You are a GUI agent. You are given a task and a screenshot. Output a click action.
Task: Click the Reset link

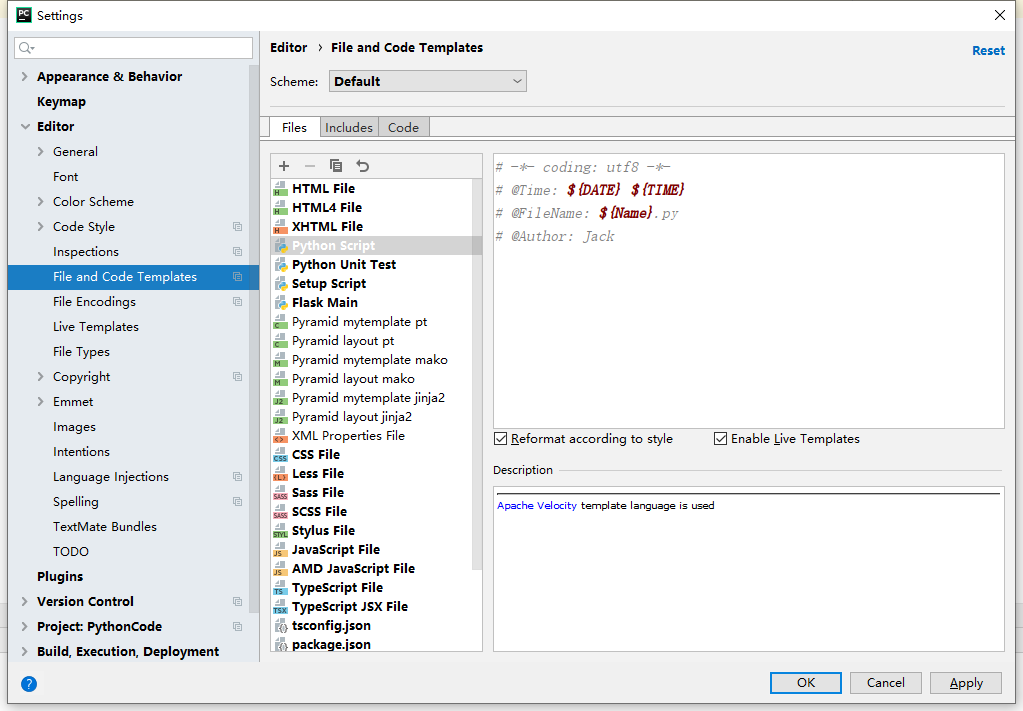tap(988, 51)
